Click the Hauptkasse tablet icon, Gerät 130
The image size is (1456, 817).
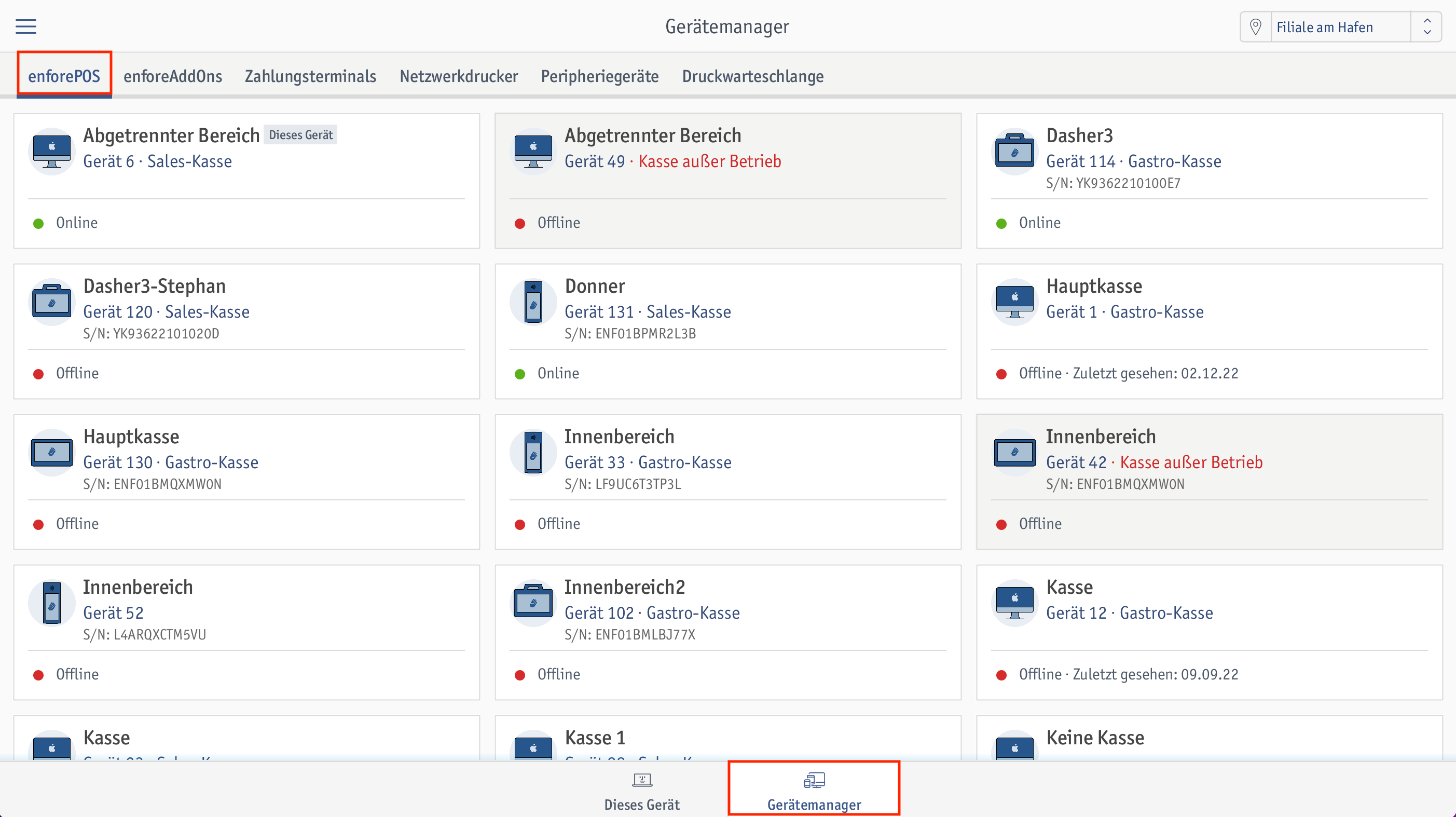tap(51, 451)
